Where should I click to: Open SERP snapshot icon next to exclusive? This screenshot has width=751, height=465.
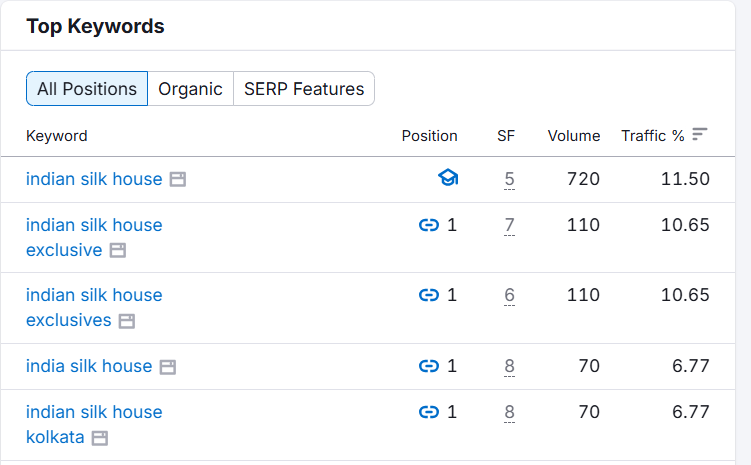[x=118, y=250]
